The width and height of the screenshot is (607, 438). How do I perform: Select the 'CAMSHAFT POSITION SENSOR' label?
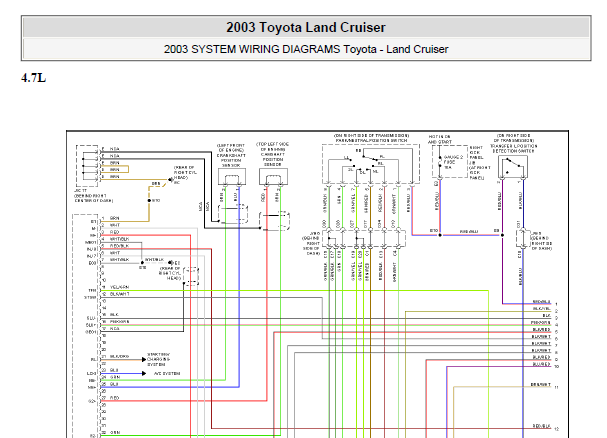coord(273,157)
